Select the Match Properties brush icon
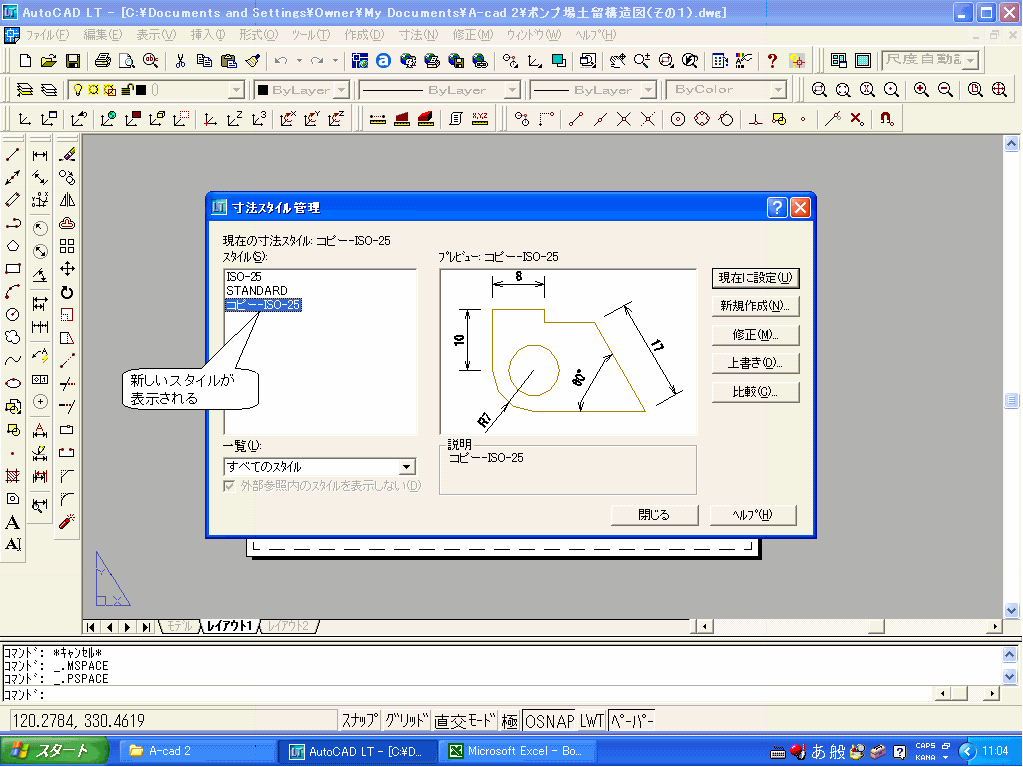 pos(252,61)
